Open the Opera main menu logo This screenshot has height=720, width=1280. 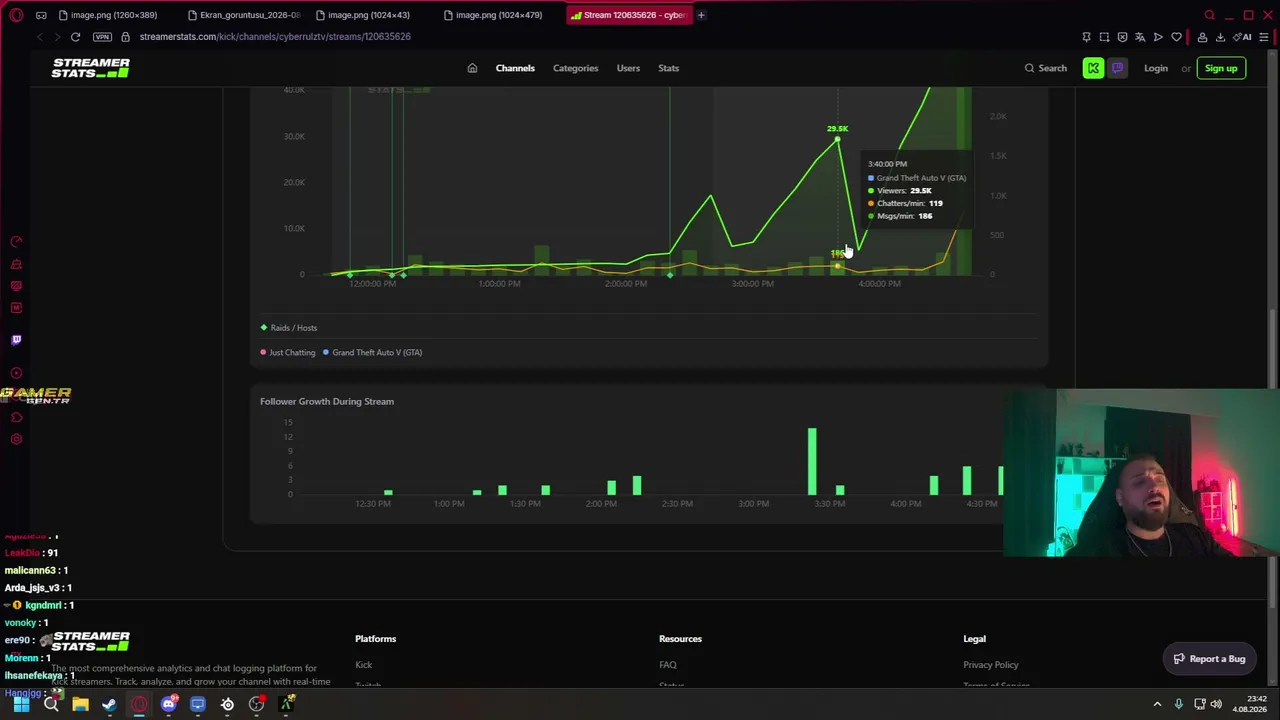click(16, 15)
